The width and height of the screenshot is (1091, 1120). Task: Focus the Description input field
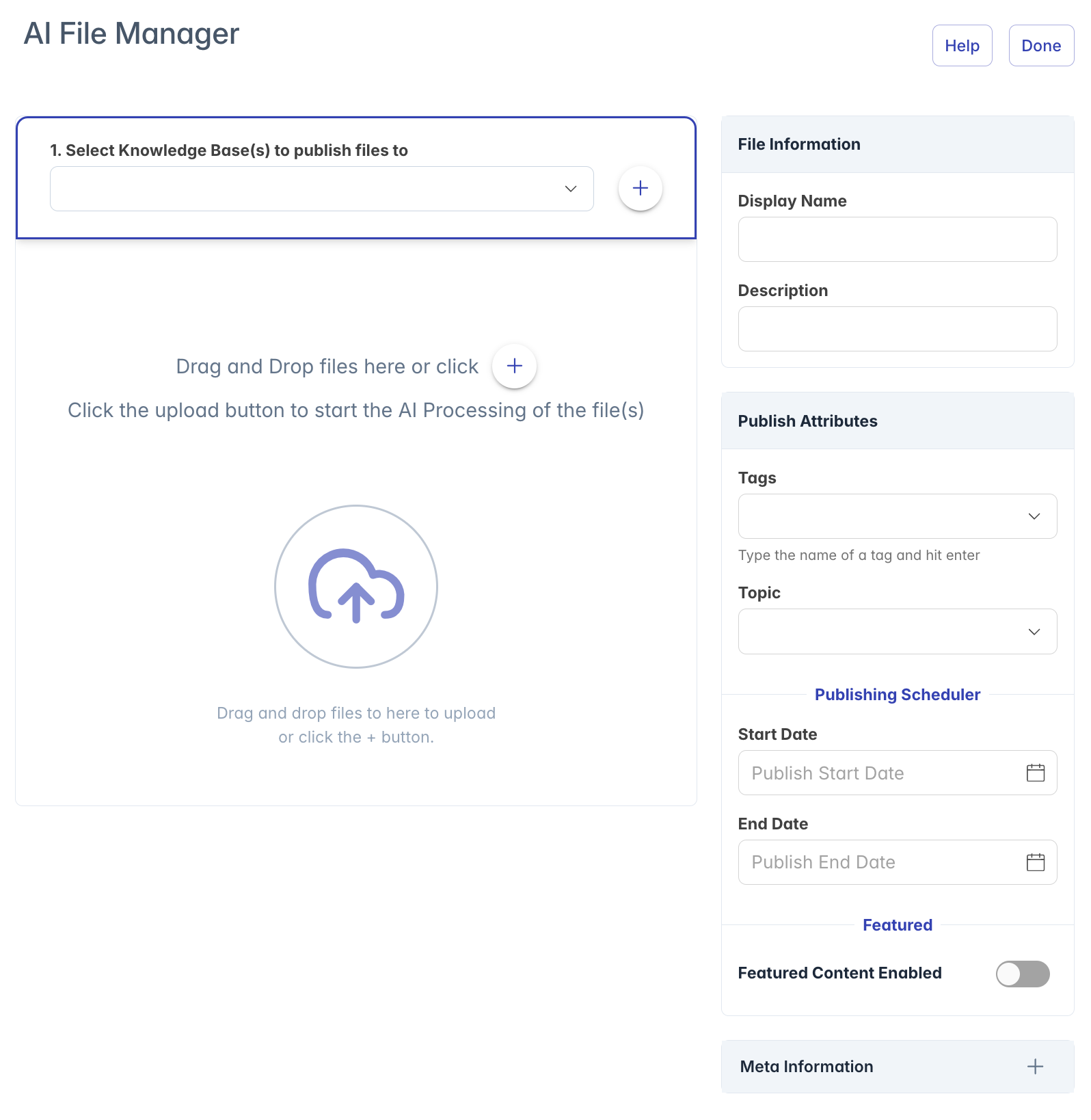point(898,329)
